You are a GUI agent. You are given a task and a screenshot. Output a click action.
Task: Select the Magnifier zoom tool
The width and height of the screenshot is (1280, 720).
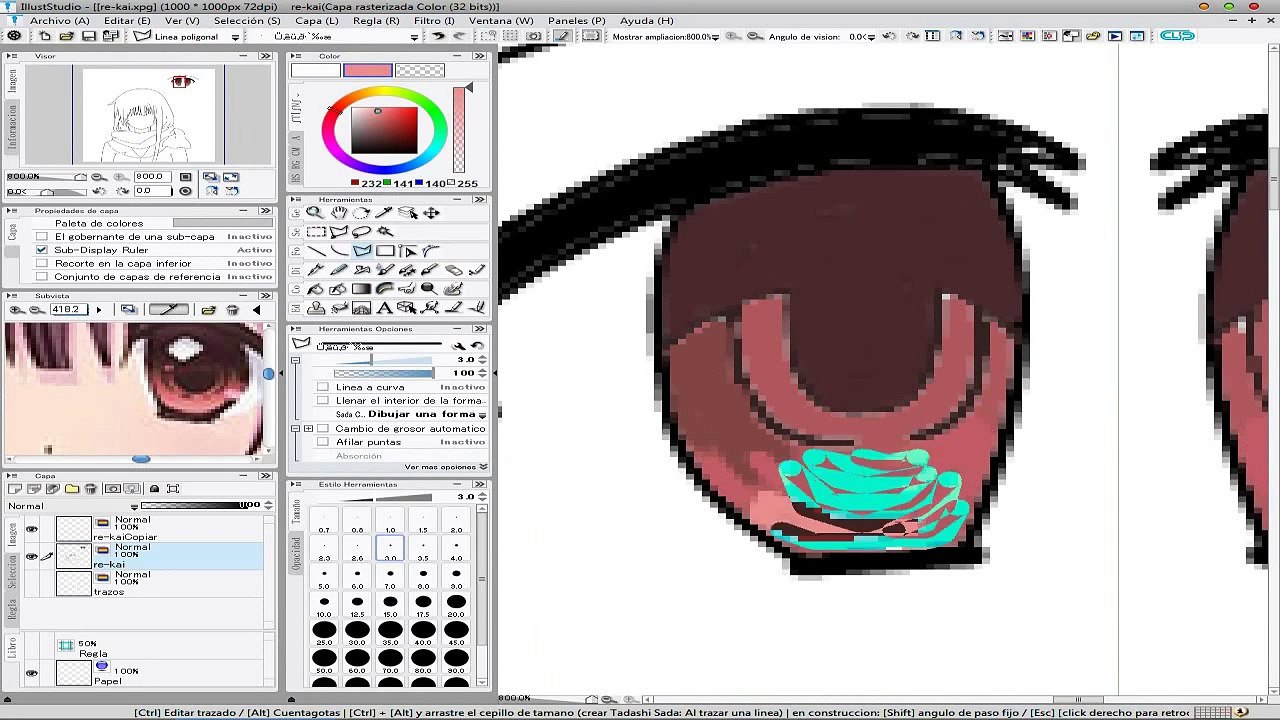(x=315, y=212)
